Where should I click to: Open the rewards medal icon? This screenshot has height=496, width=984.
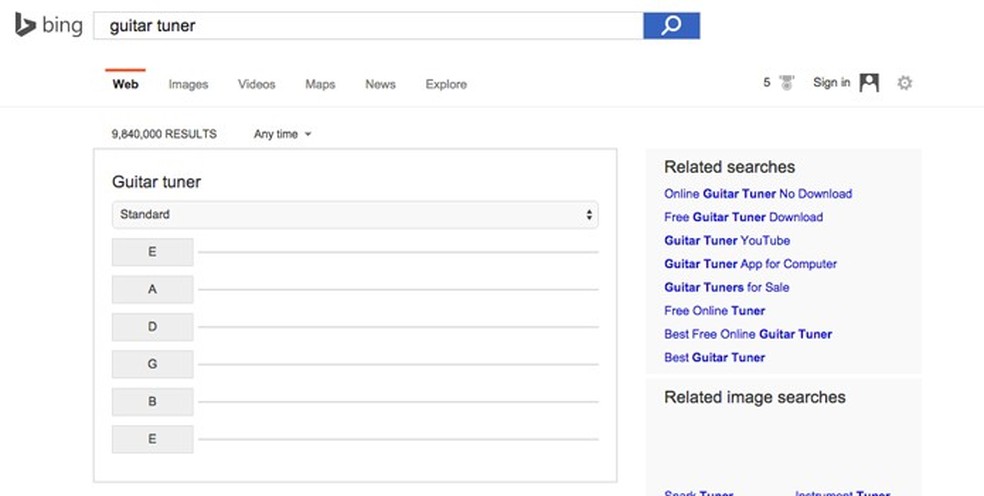tap(786, 83)
